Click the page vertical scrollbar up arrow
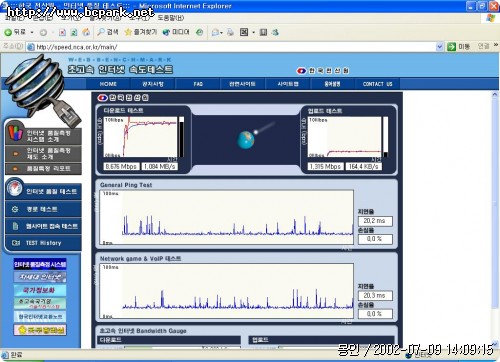Image resolution: width=500 pixels, height=362 pixels. 495,95
